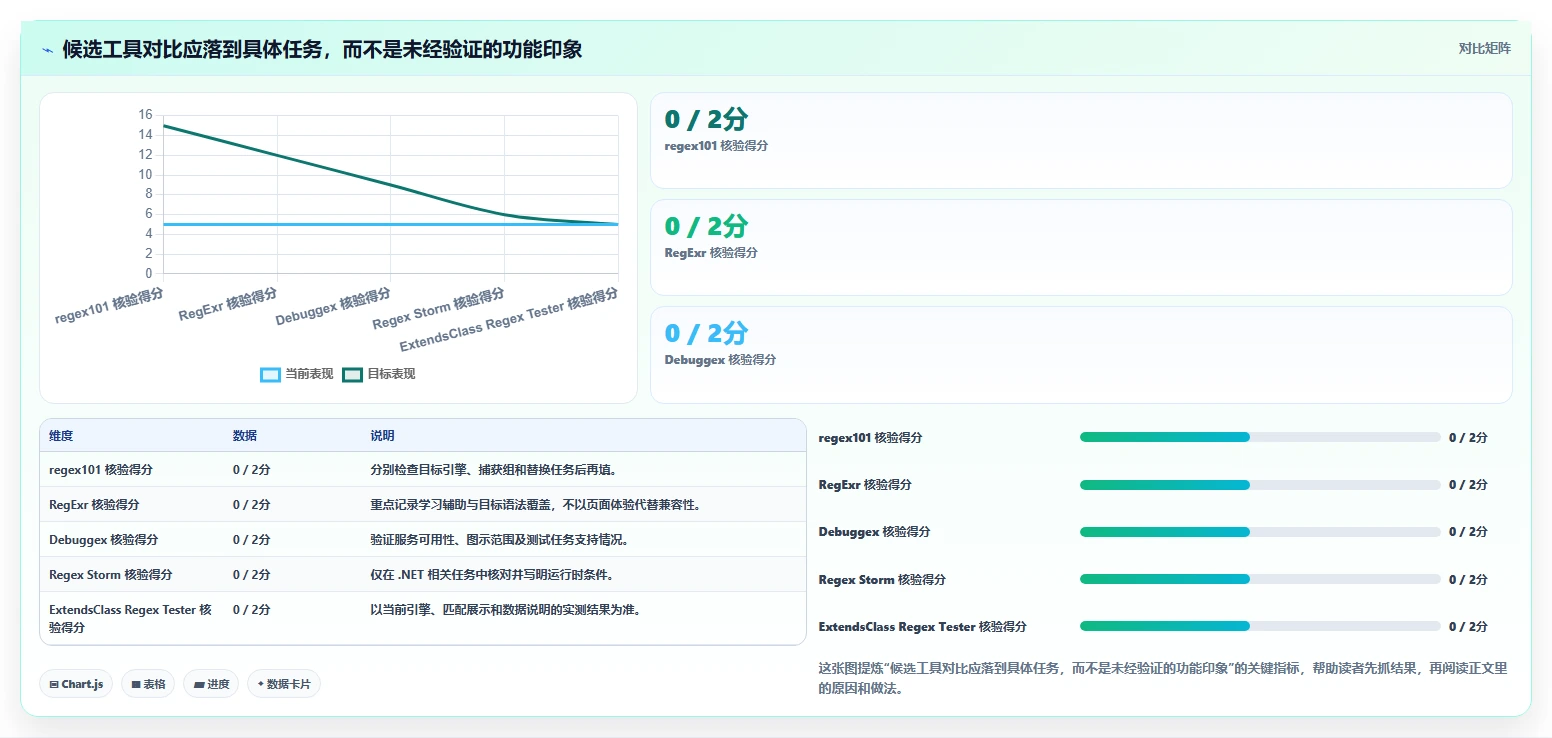Click 0 / 2分 beside Debuggex progress bar

click(1468, 532)
